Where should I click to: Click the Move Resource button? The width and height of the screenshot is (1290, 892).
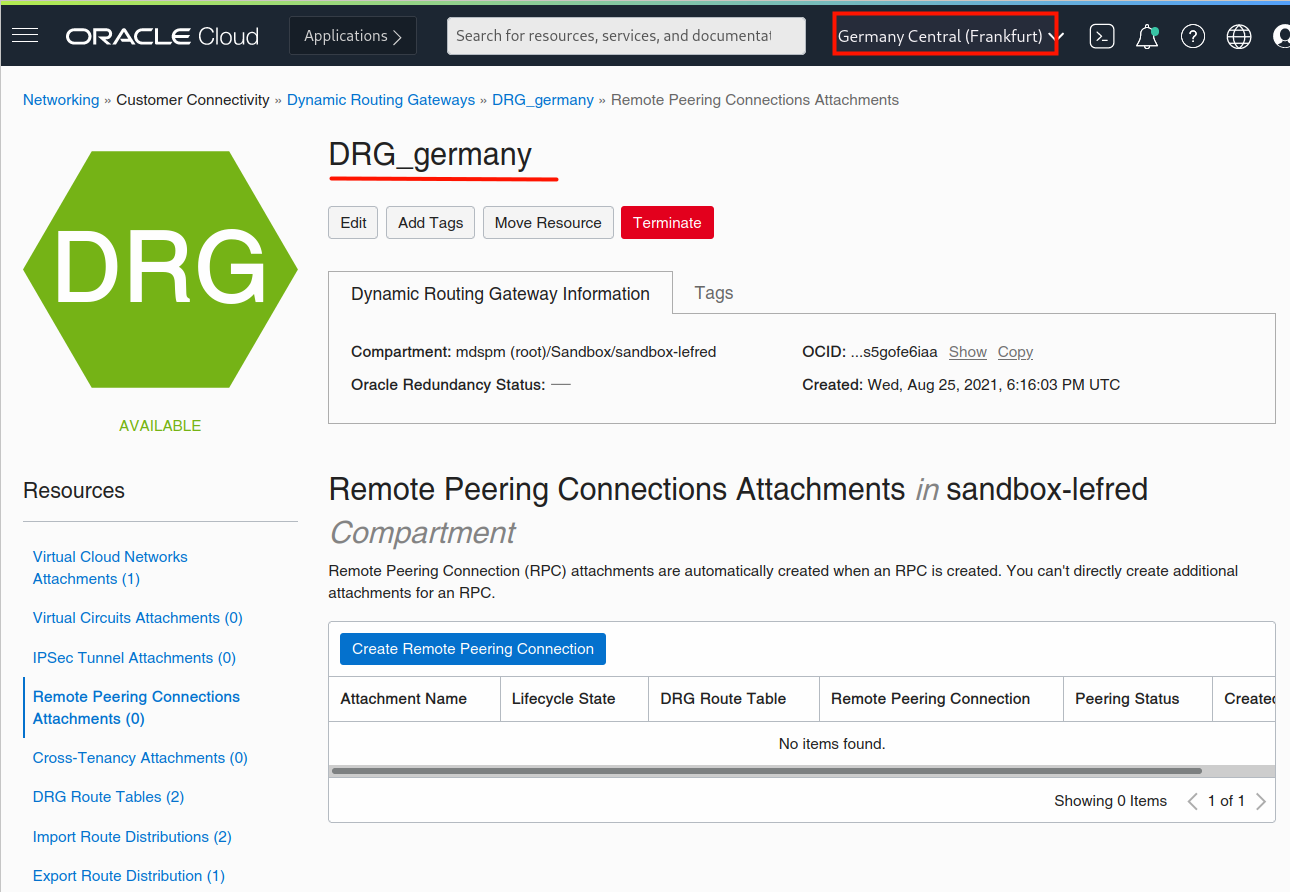pos(548,223)
